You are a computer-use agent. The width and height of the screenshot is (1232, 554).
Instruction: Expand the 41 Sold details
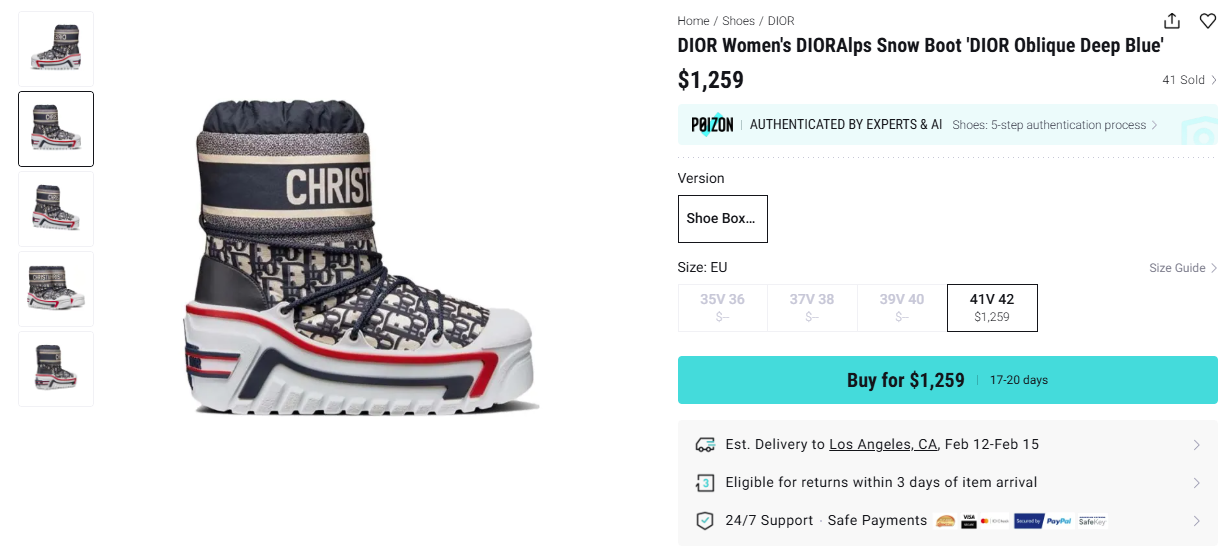tap(1189, 80)
